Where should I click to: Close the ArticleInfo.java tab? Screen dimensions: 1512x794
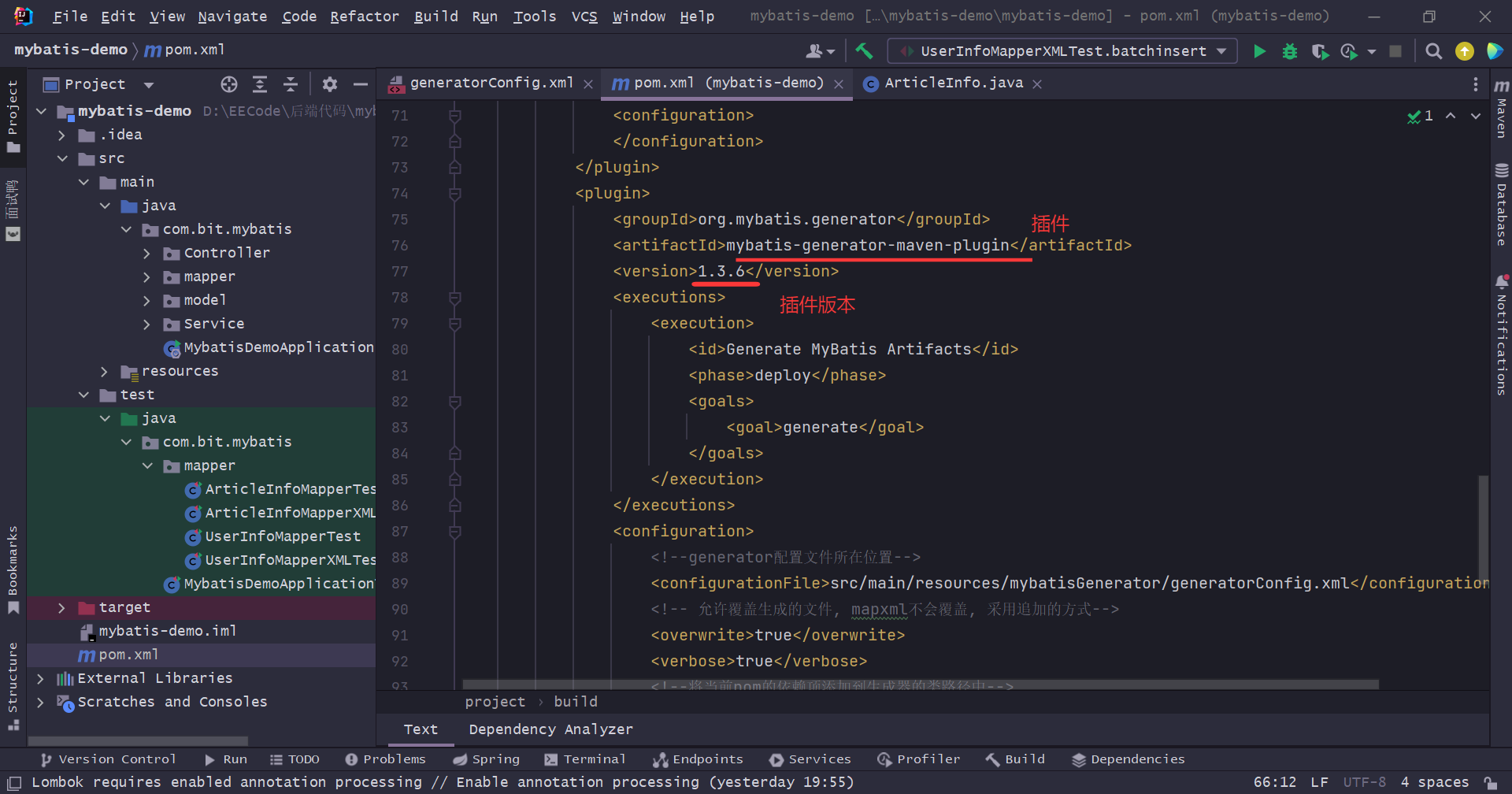click(x=1037, y=84)
